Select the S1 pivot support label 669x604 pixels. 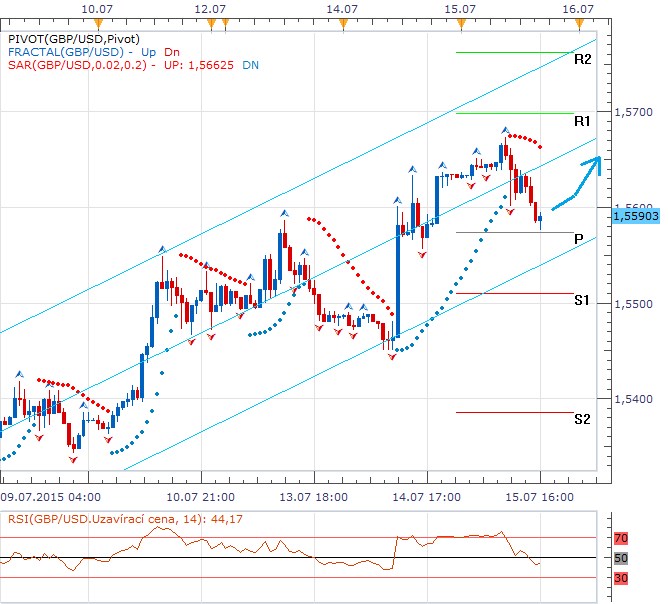point(582,301)
